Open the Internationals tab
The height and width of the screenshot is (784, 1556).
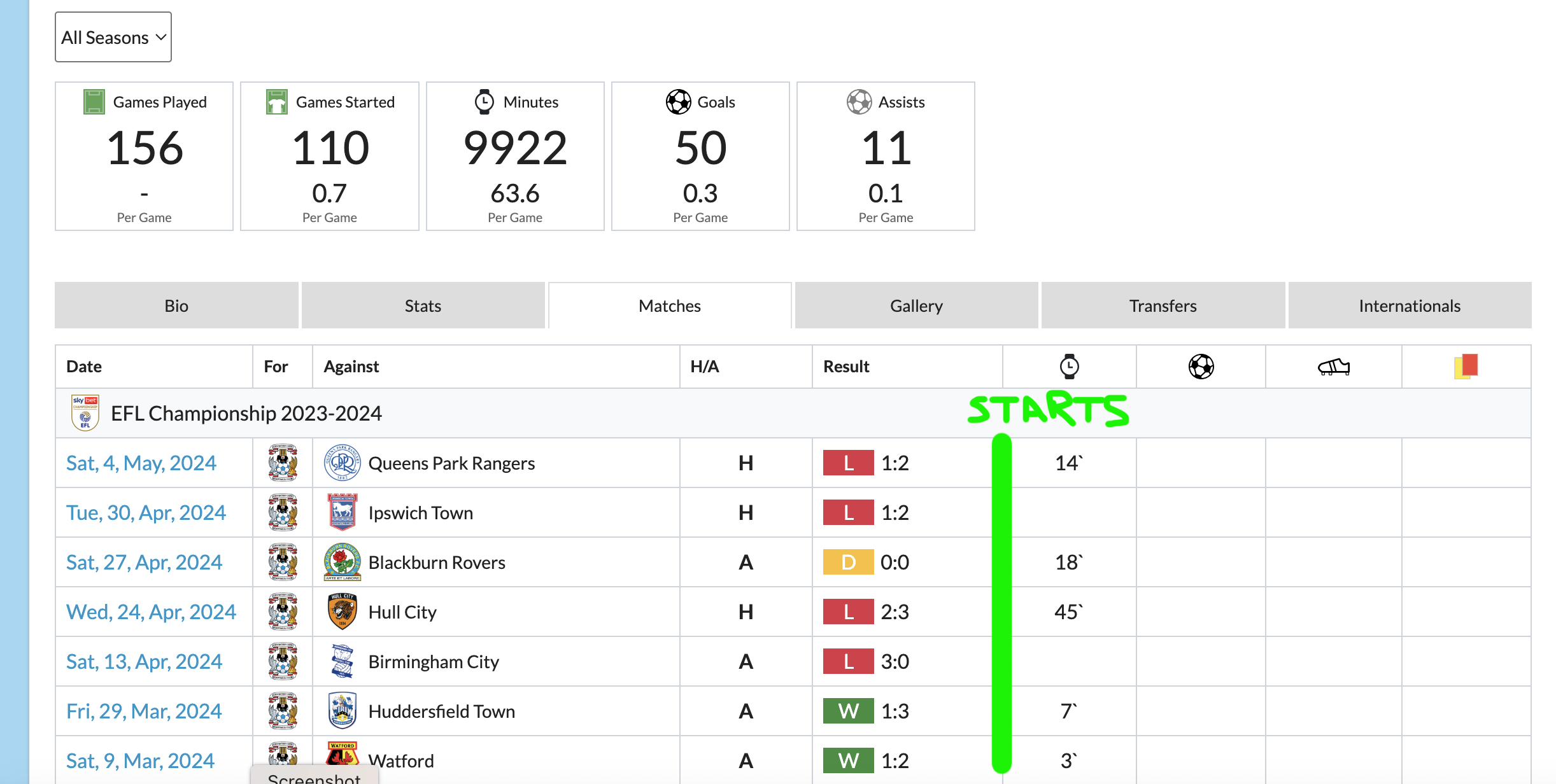tap(1410, 306)
